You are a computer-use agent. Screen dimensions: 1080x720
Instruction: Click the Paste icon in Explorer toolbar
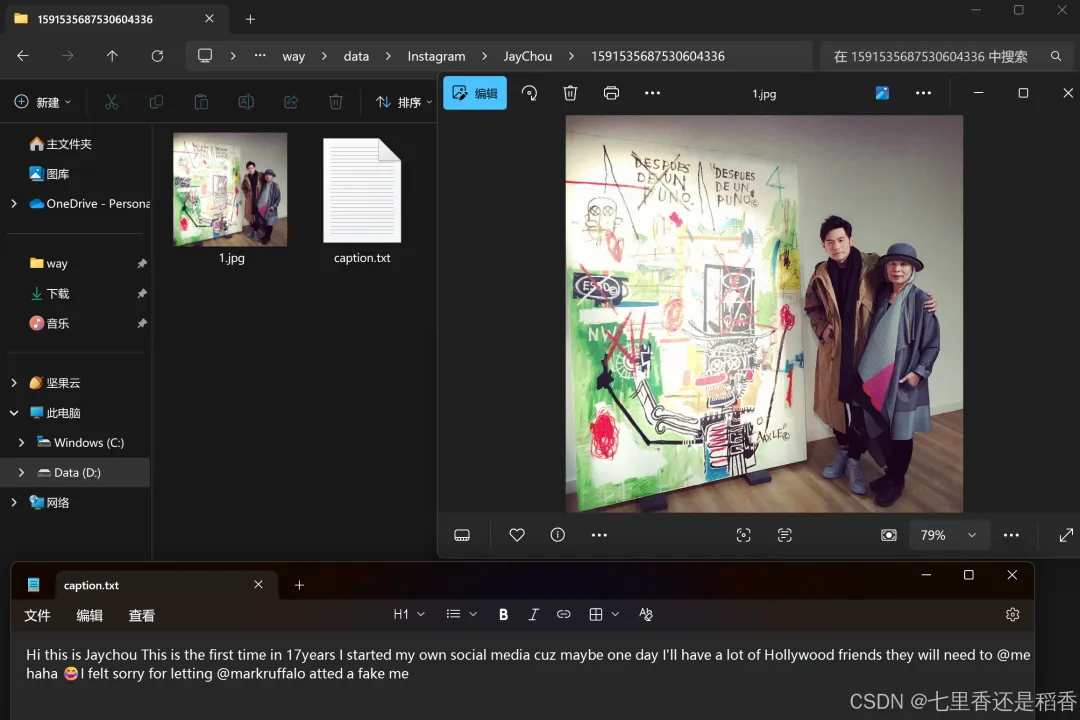pos(201,102)
